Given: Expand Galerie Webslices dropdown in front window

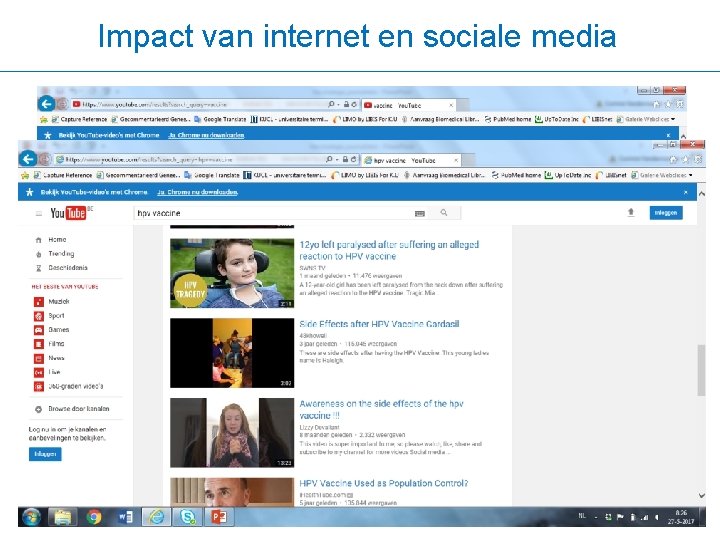Looking at the screenshot, I should point(690,175).
